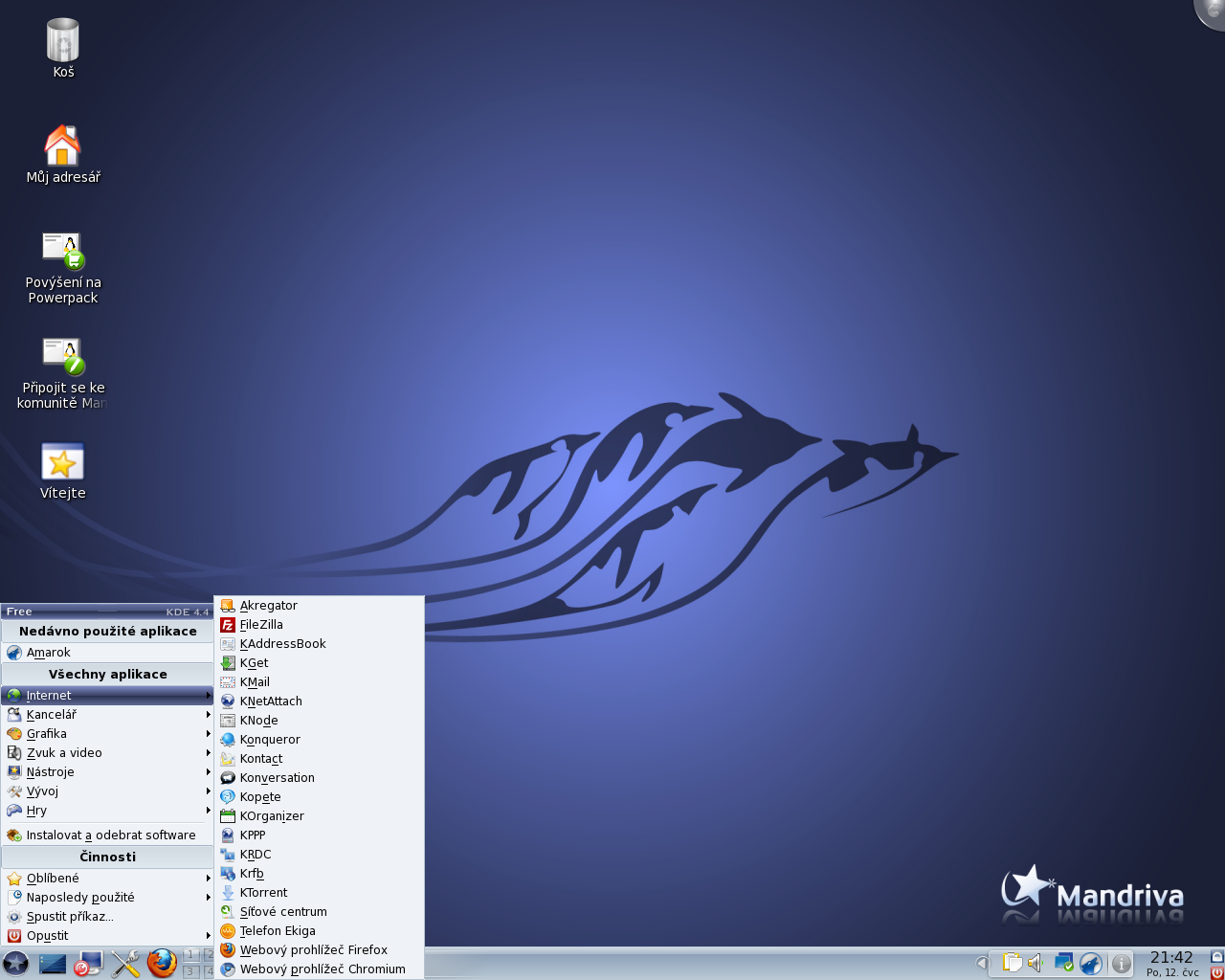Launch Webový prohlížeč Chromium
This screenshot has width=1225, height=980.
pyautogui.click(x=319, y=969)
